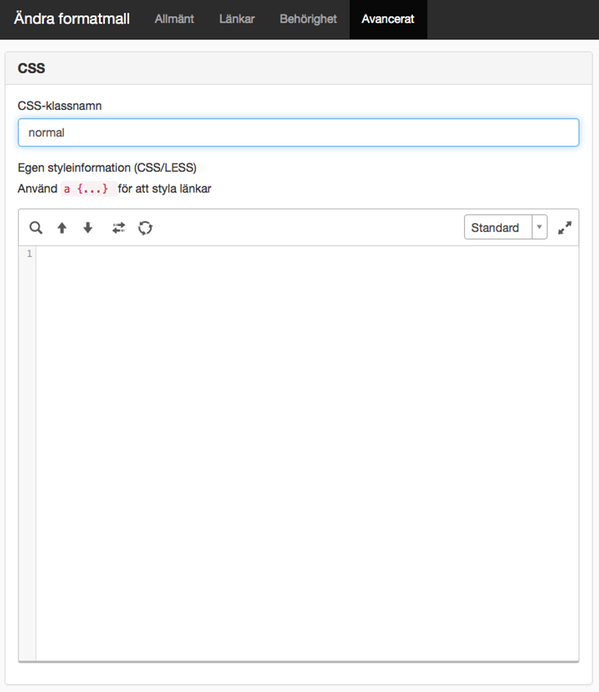
Task: Select the Avancerat tab
Action: tap(388, 19)
